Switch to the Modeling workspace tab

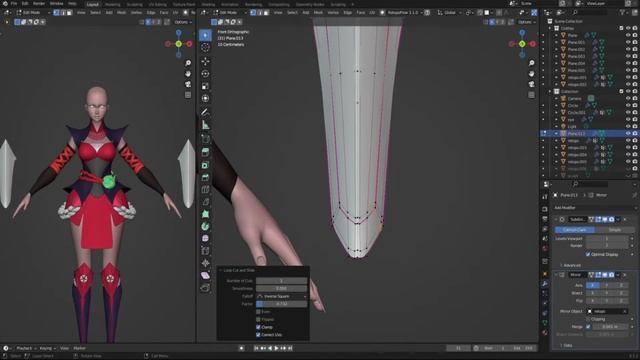pos(113,4)
